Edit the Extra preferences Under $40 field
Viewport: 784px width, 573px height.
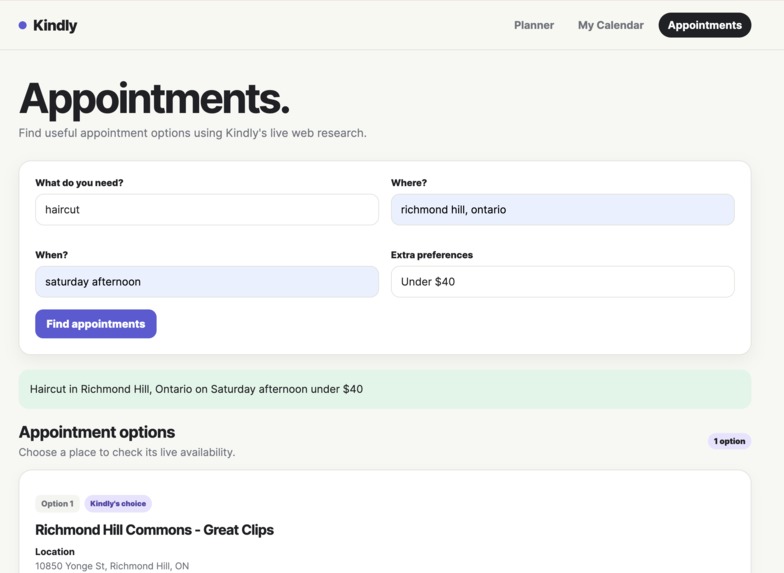(562, 282)
